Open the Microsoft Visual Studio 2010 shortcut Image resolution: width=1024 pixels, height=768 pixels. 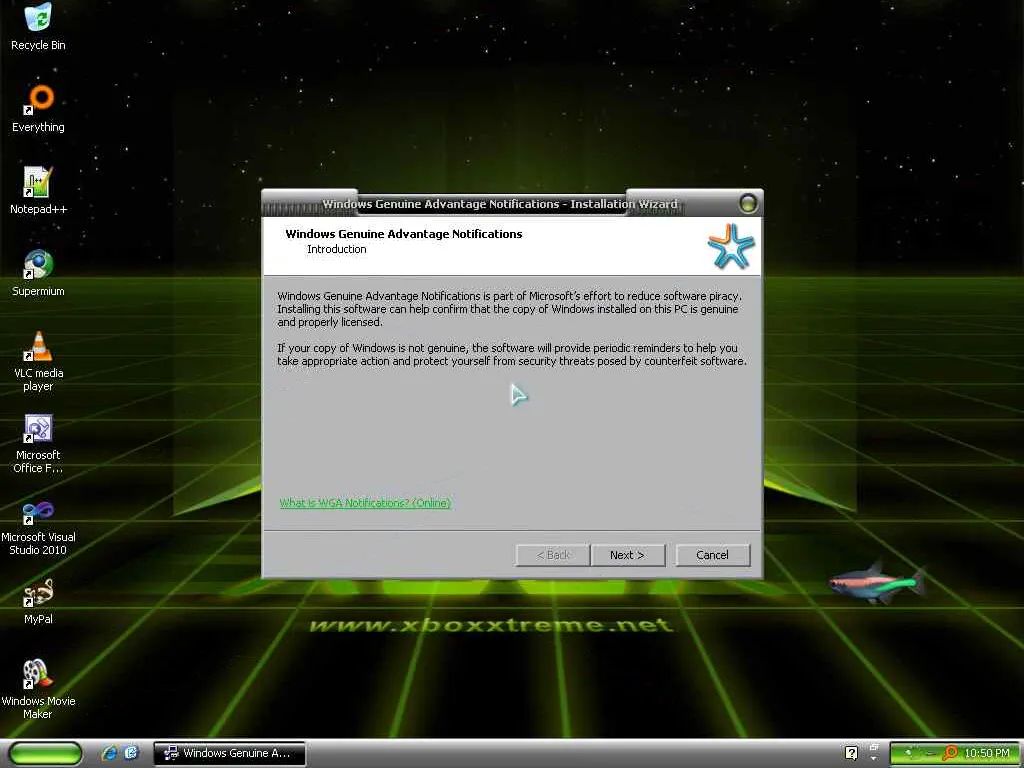tap(38, 528)
